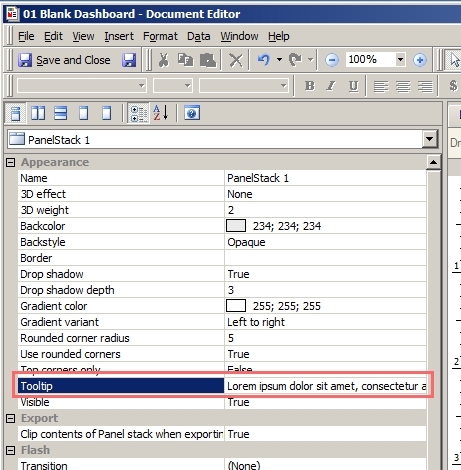Click the Cut scissors icon
Image resolution: width=461 pixels, height=470 pixels.
point(163,60)
